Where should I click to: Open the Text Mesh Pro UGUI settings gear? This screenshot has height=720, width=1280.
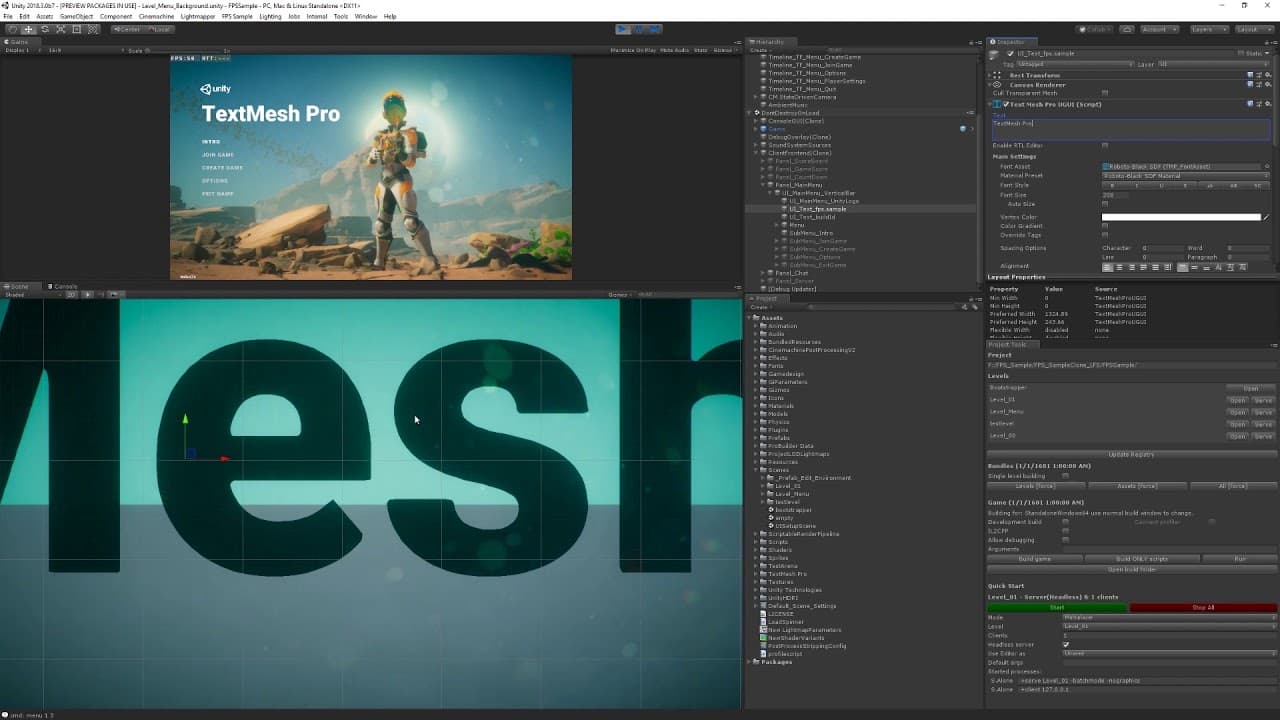(1268, 104)
